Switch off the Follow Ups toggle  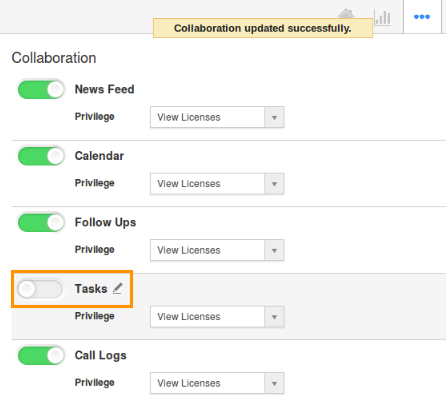click(x=41, y=222)
